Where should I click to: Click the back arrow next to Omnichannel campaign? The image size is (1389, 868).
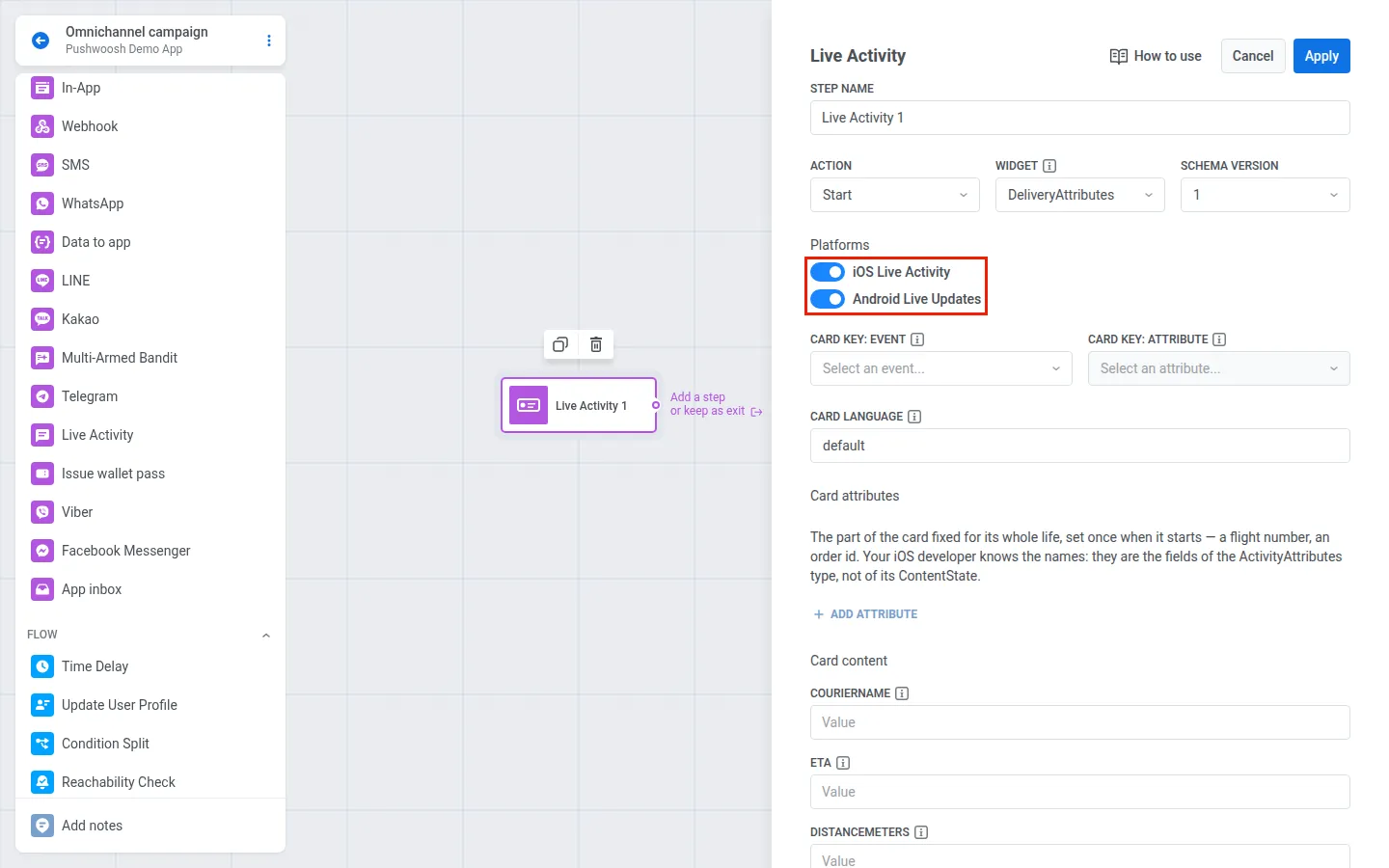(x=41, y=41)
